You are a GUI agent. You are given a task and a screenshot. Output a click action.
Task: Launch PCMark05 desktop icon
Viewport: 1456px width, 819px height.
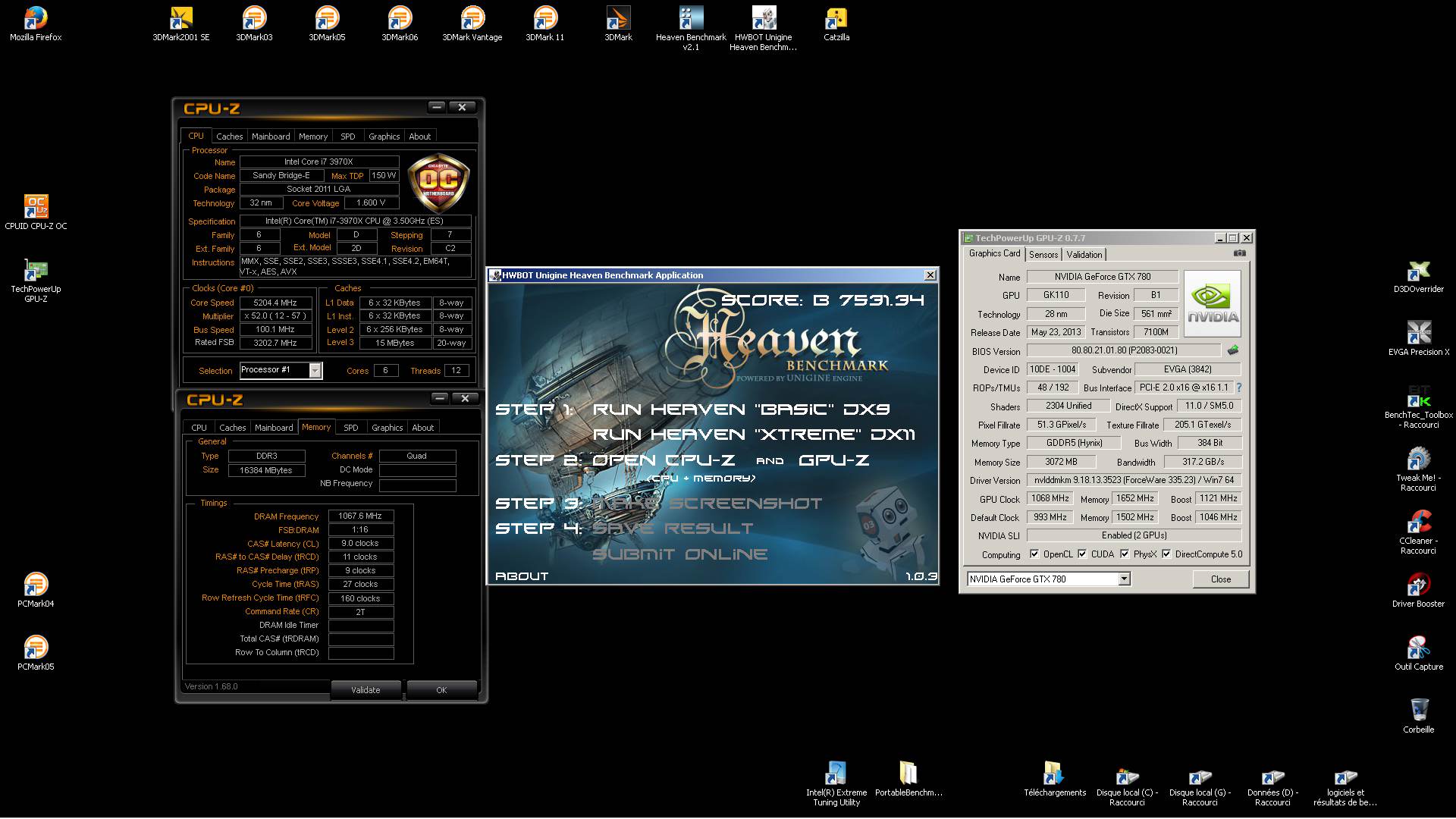(36, 653)
